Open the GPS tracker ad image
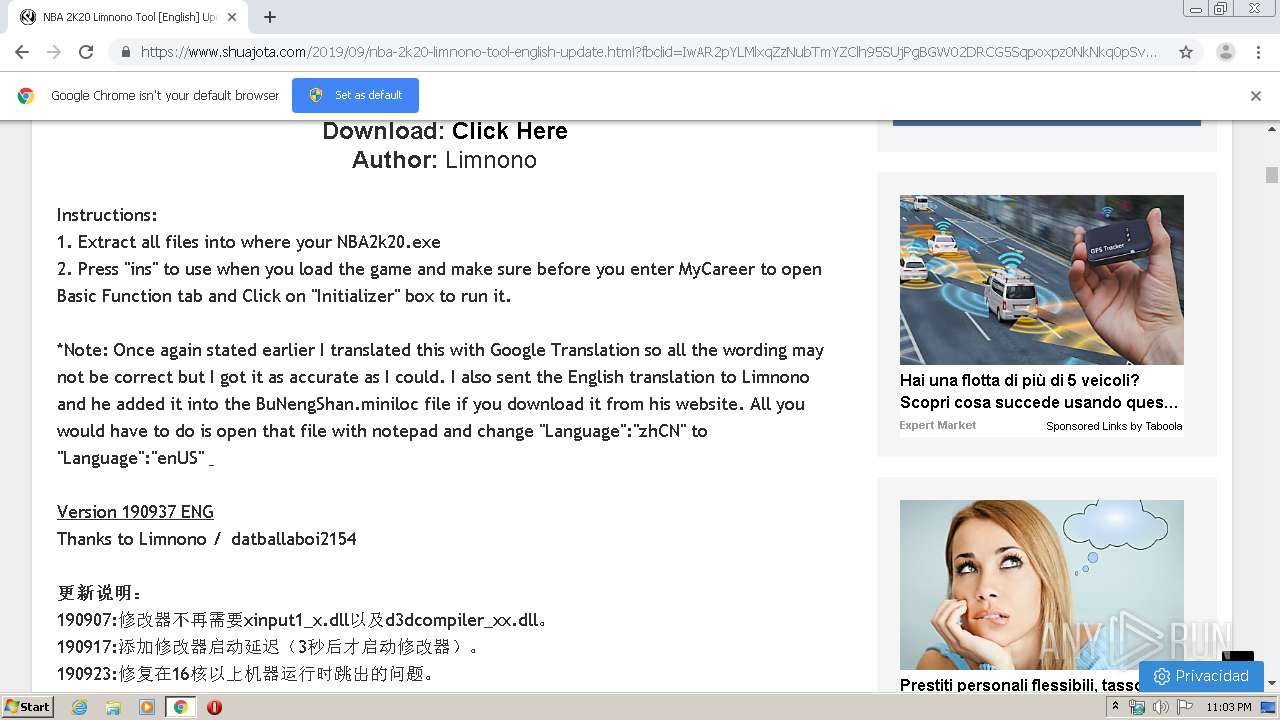 coord(1041,280)
